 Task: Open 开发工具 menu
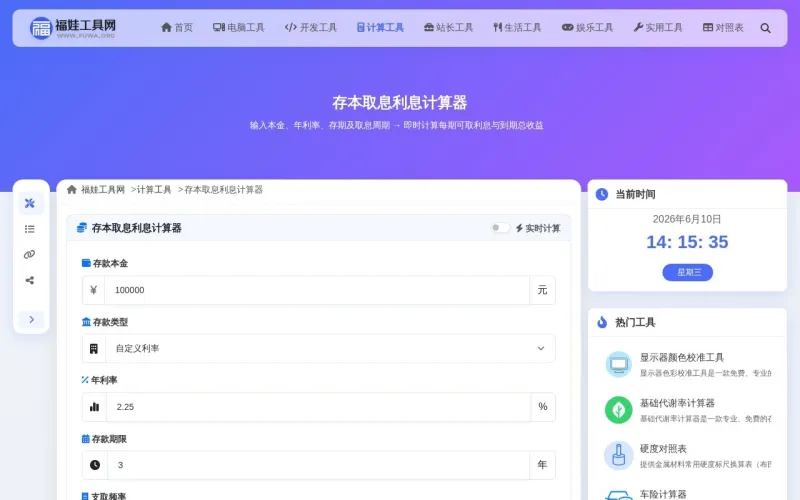pos(311,28)
